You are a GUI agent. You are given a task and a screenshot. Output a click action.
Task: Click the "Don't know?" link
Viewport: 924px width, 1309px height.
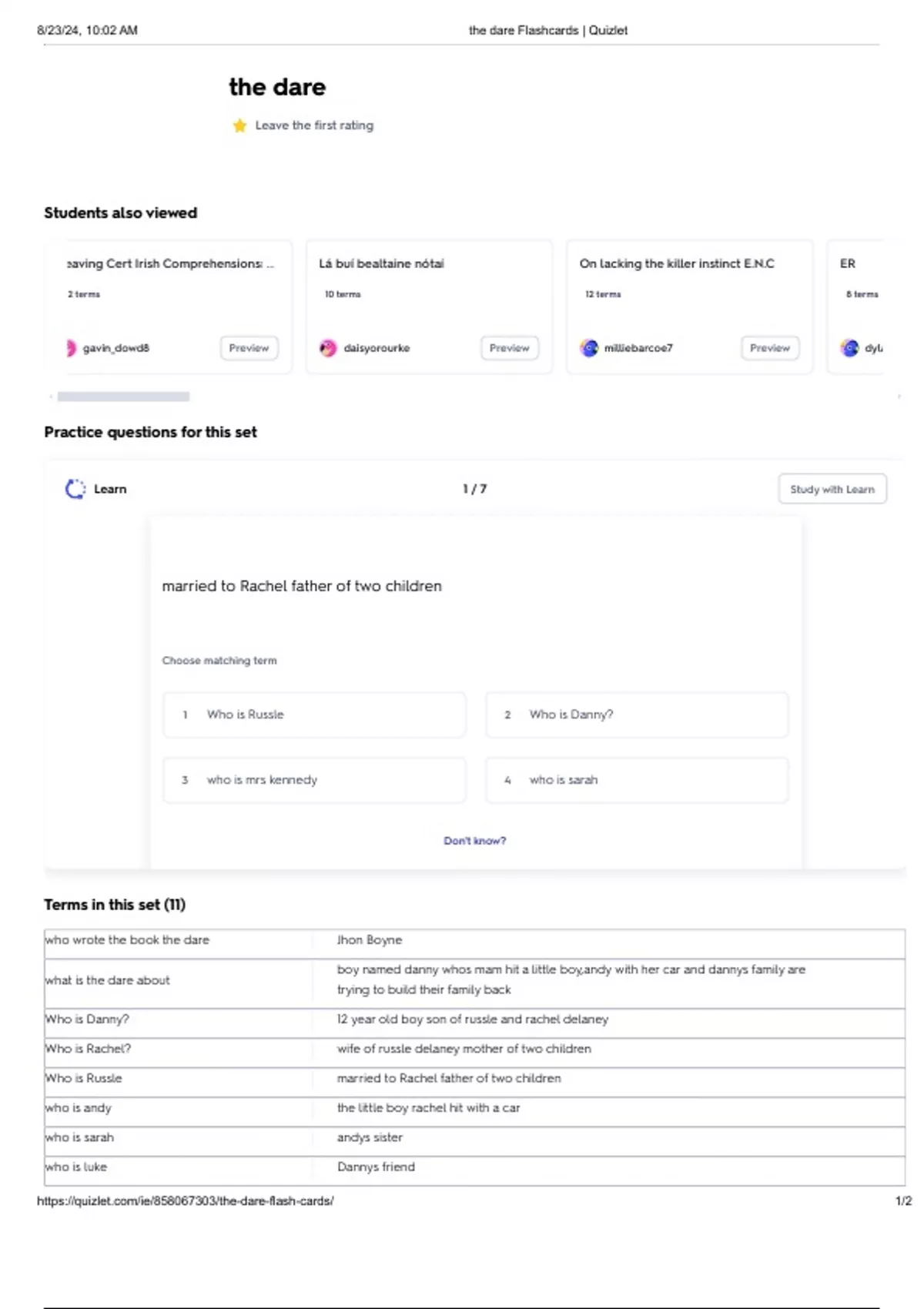[474, 841]
